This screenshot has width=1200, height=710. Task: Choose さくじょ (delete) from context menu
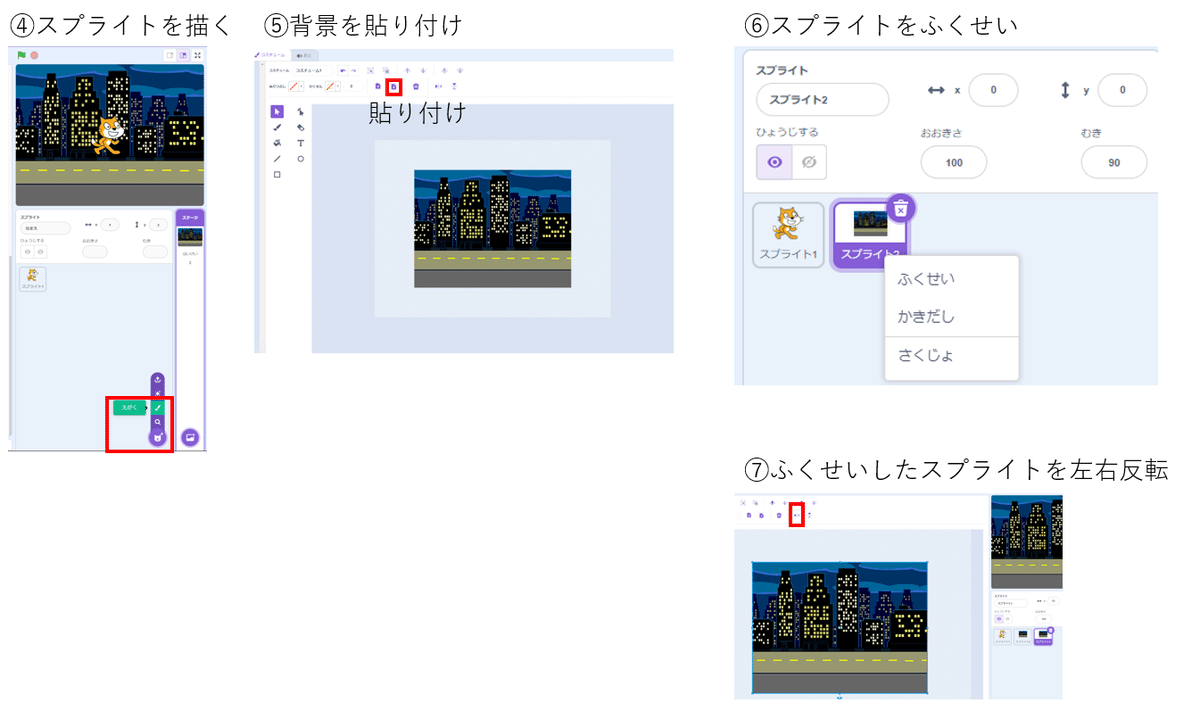[923, 355]
